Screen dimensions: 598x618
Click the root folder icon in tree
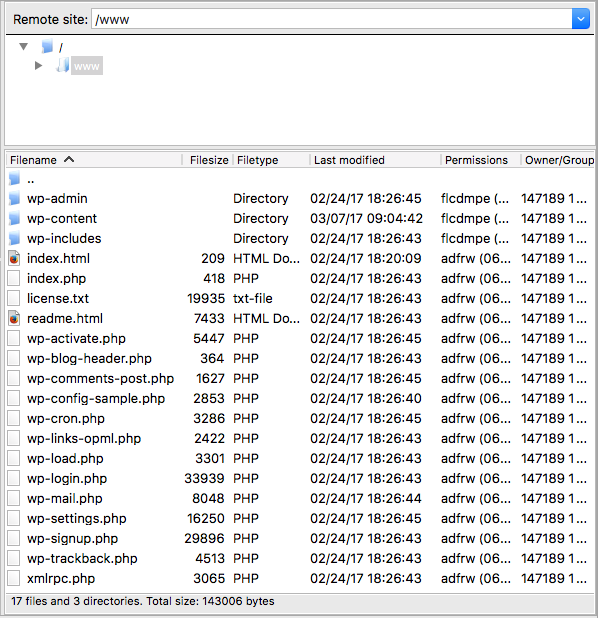coord(47,47)
